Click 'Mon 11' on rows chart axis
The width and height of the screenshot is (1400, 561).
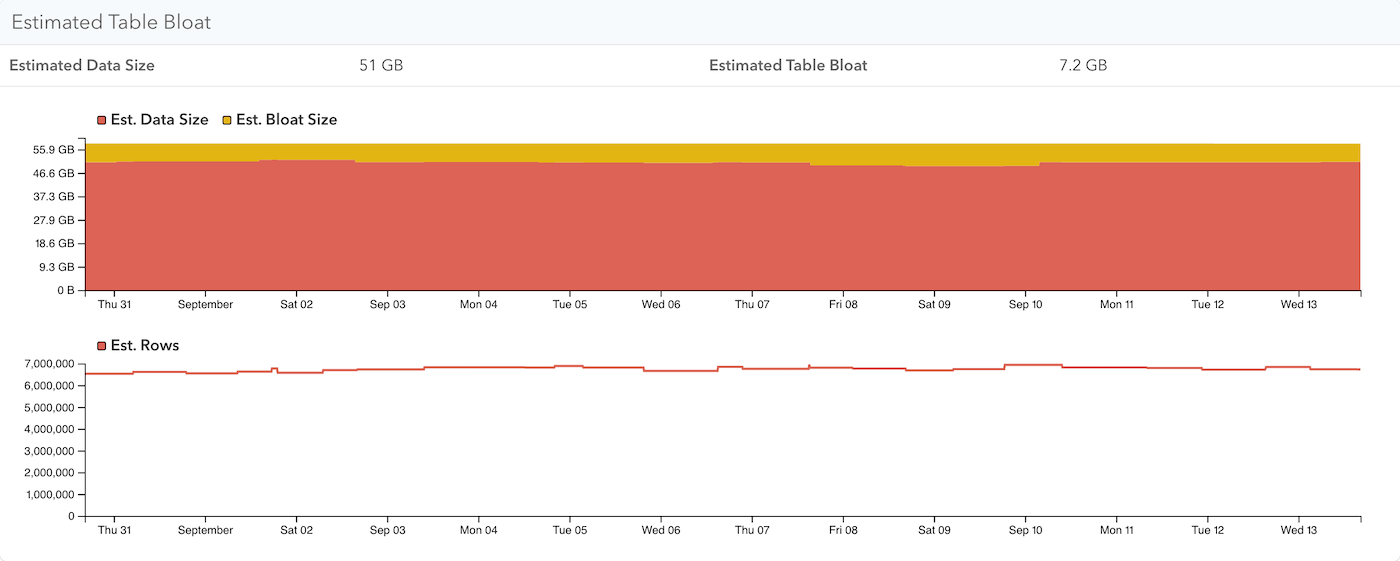(x=1116, y=531)
